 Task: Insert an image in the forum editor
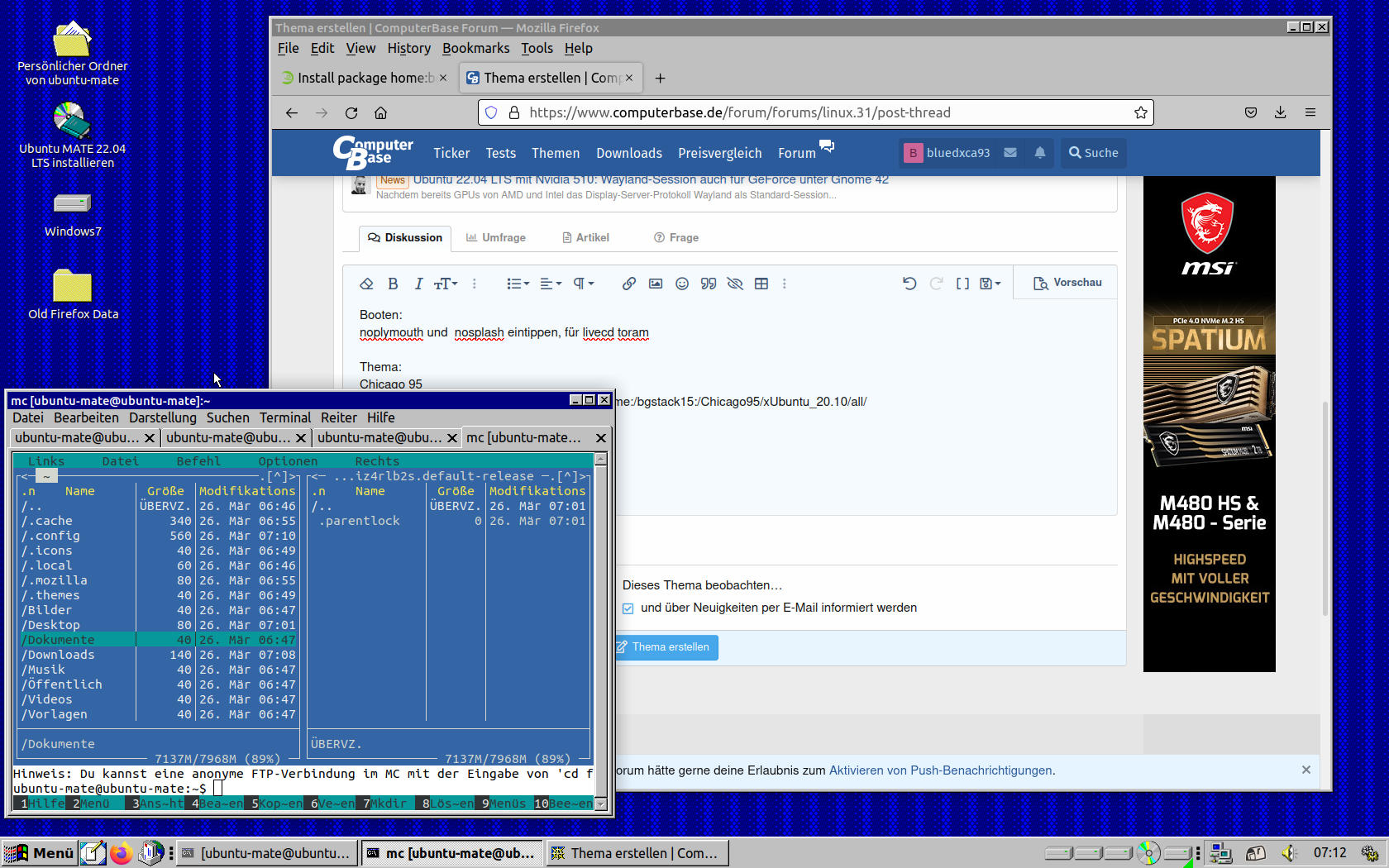pos(656,284)
